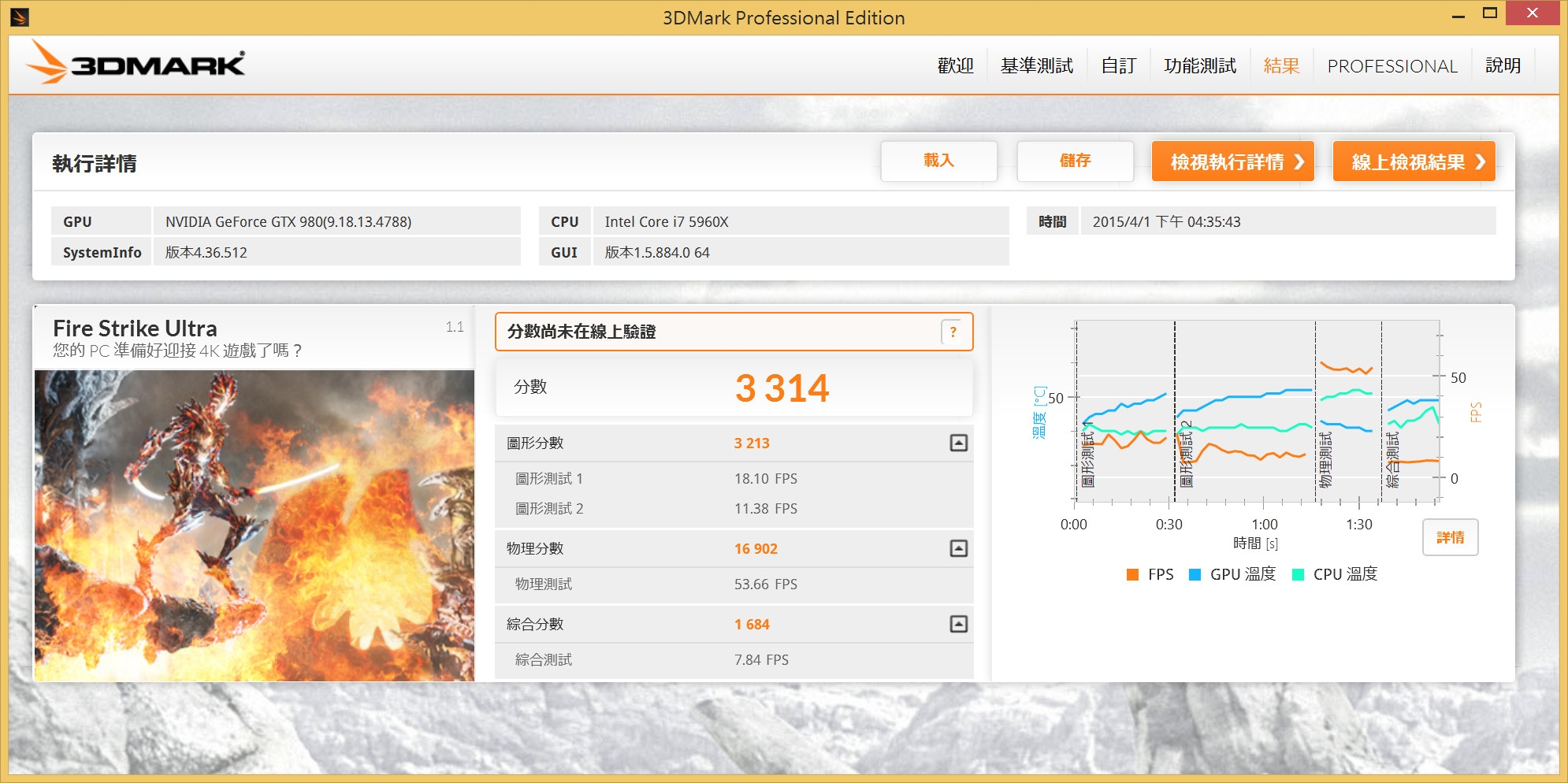Click the 載入 button
The image size is (1568, 783).
(938, 161)
